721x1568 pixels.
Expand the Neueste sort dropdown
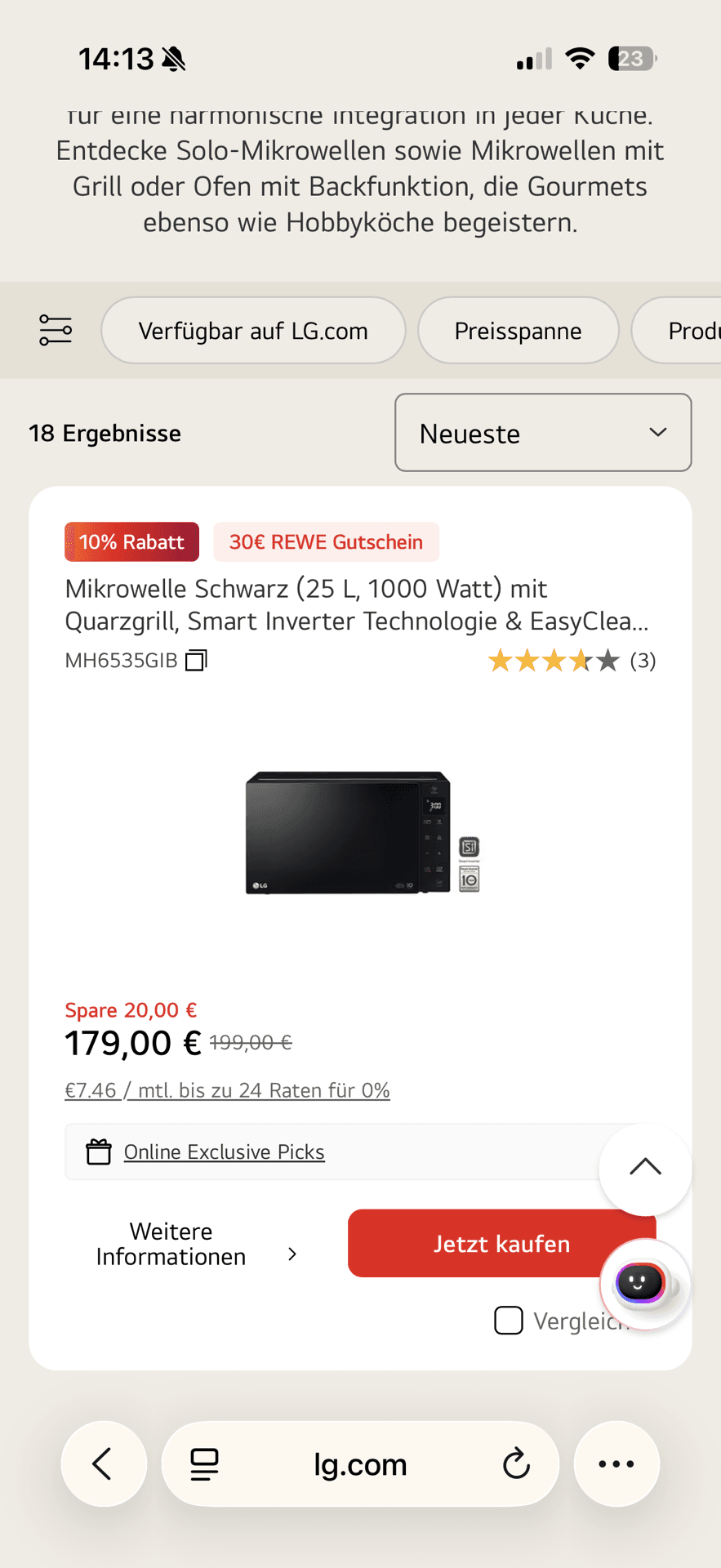543,433
